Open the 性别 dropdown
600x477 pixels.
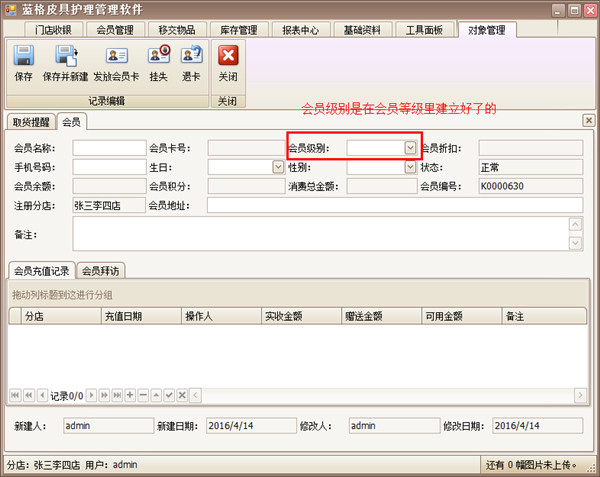(x=410, y=167)
